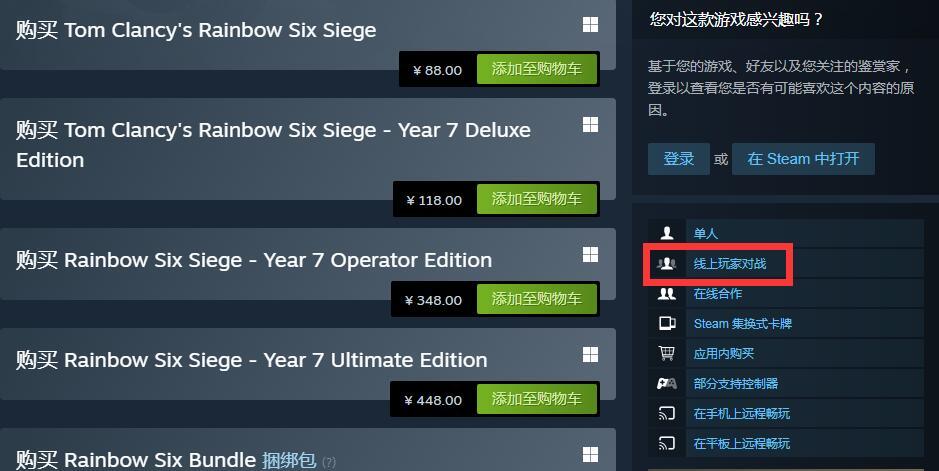939x471 pixels.
Task: Click the Steam trading cards icon
Action: (x=667, y=323)
